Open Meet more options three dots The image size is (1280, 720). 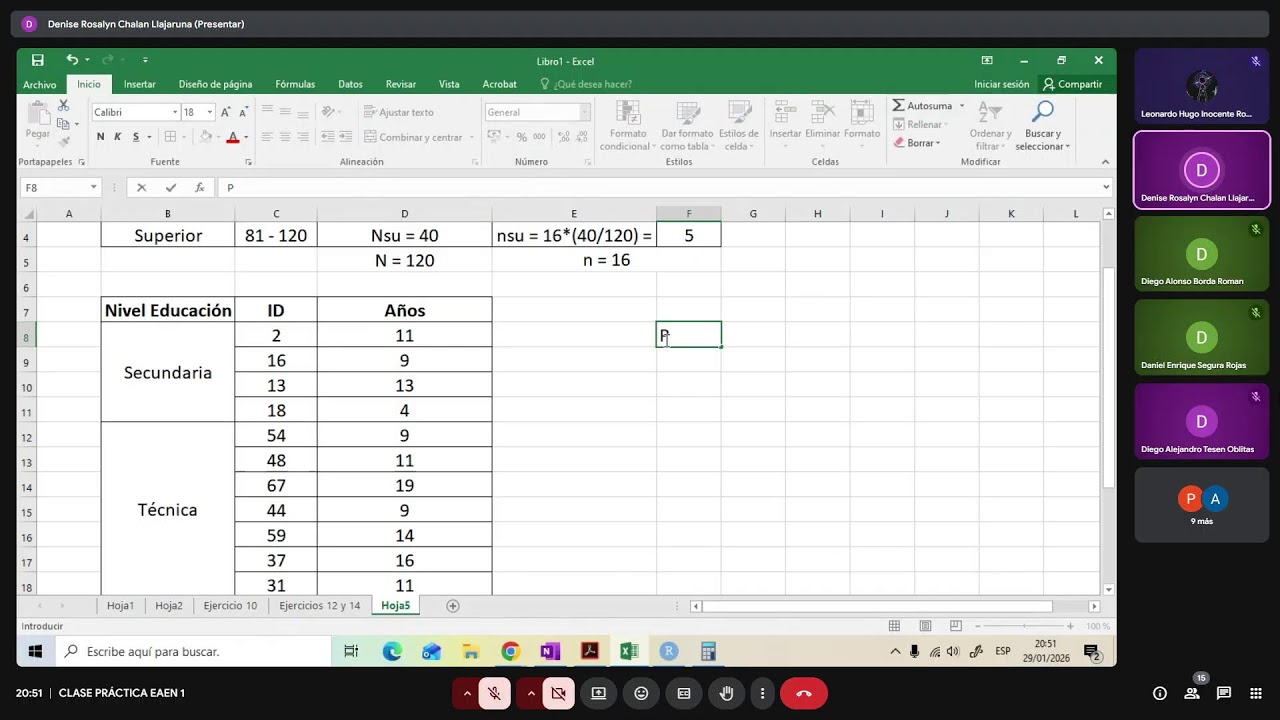pyautogui.click(x=763, y=693)
